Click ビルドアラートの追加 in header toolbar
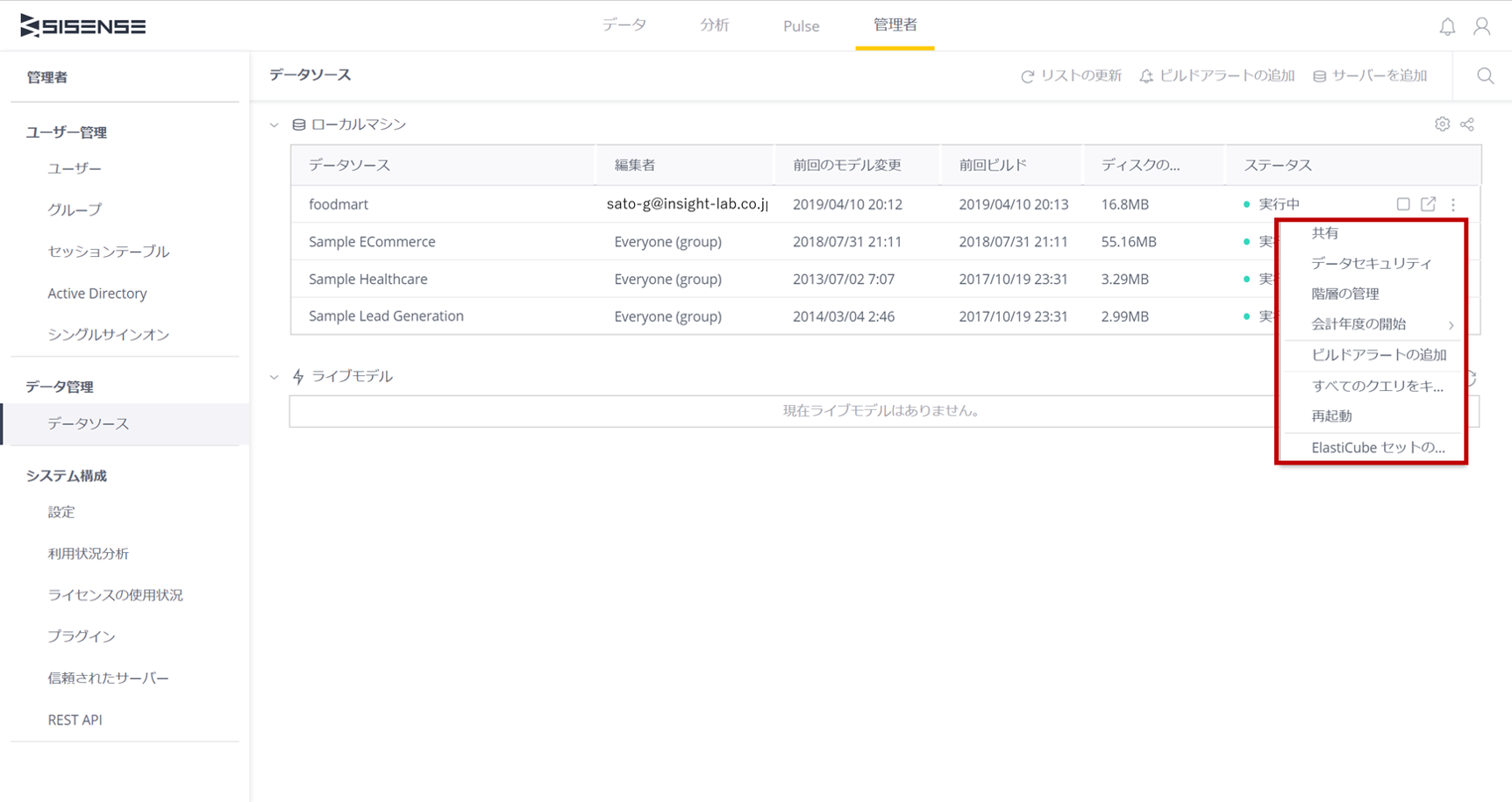 click(x=1216, y=76)
